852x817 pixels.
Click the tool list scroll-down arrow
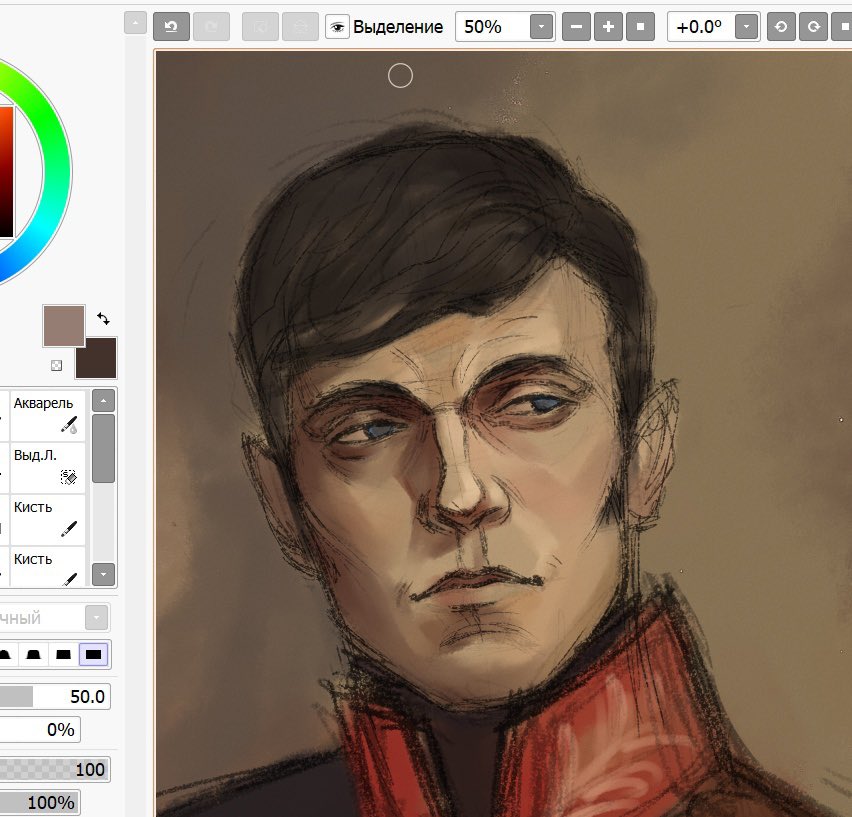tap(103, 574)
